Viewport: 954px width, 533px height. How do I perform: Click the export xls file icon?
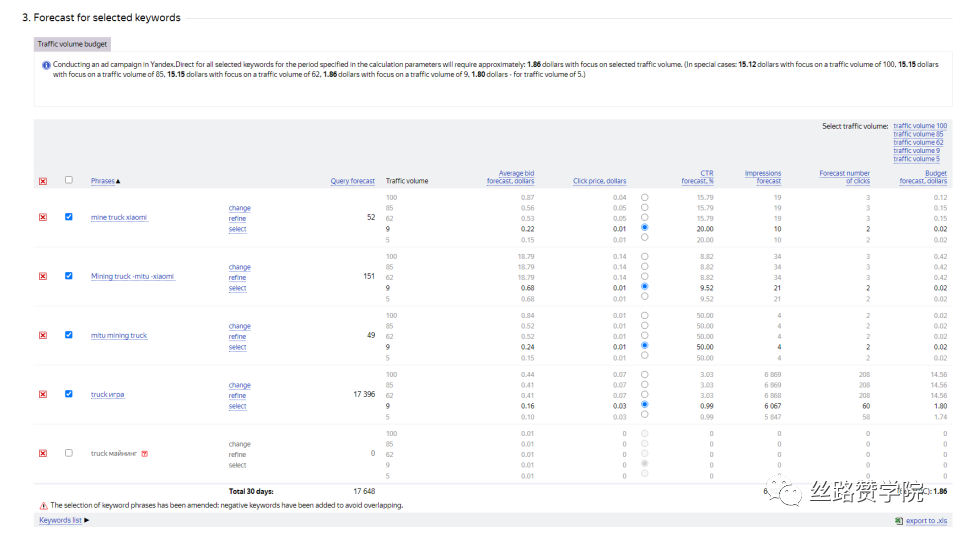[x=899, y=521]
